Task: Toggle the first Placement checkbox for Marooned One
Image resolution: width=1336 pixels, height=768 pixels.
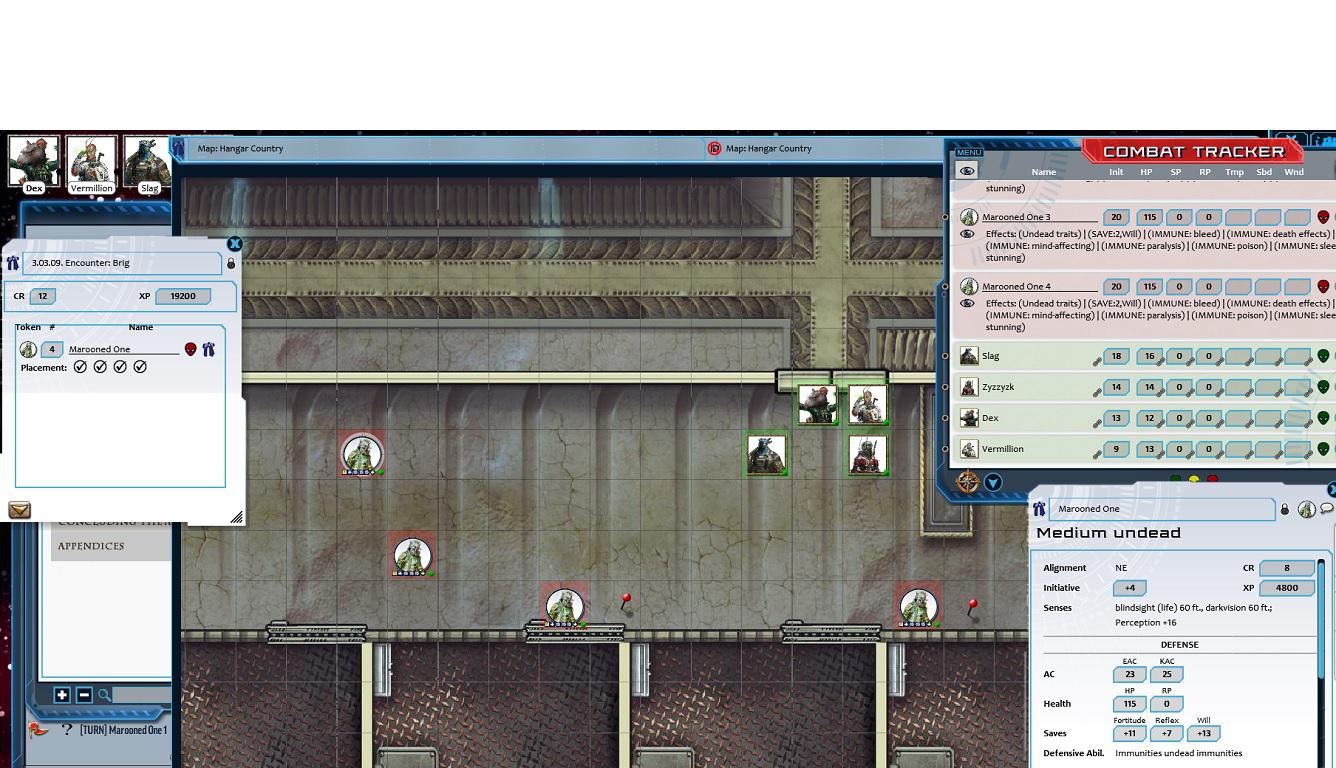Action: click(x=81, y=366)
